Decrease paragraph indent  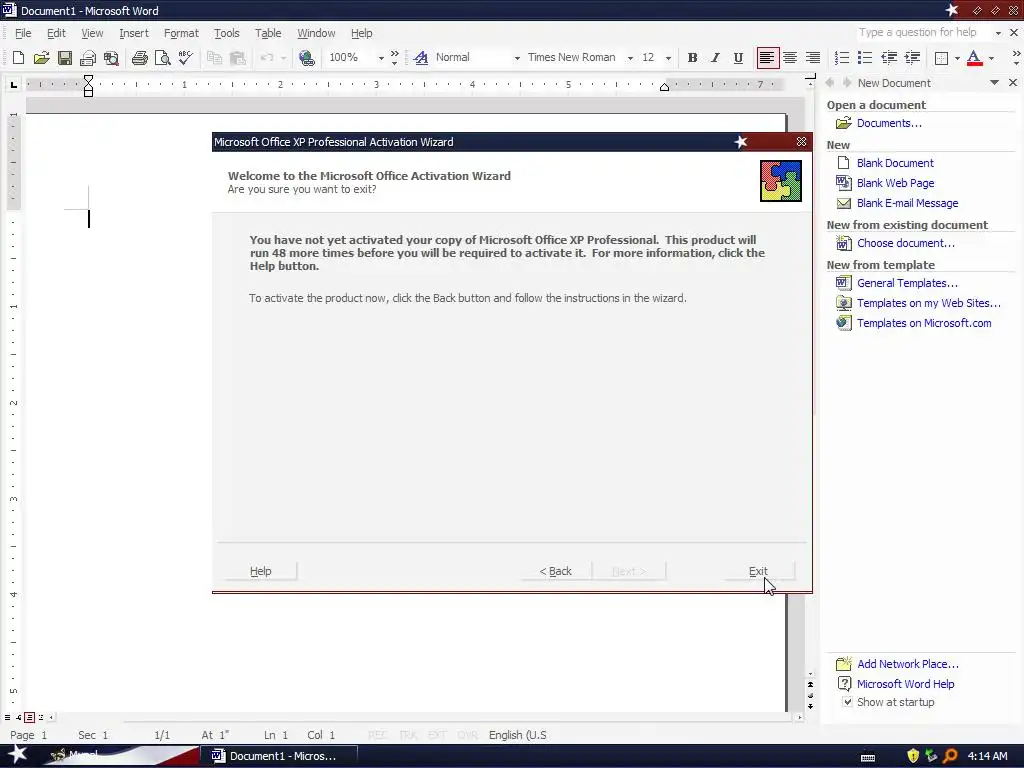click(889, 57)
